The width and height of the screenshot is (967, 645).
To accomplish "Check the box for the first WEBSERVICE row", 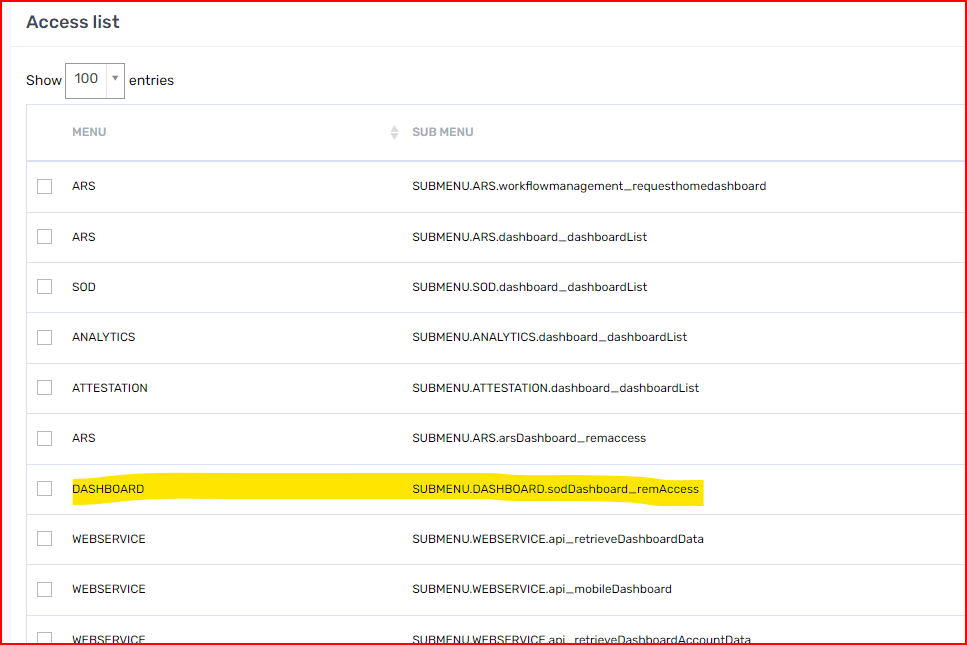I will pos(44,538).
